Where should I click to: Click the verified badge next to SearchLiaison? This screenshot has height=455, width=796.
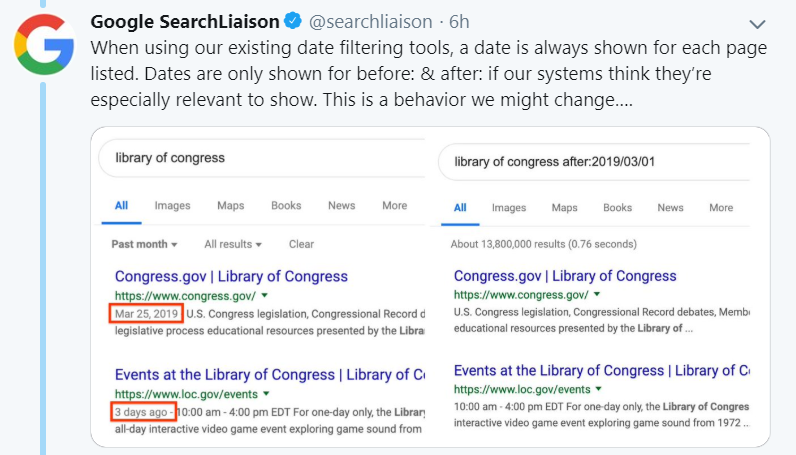coord(293,21)
